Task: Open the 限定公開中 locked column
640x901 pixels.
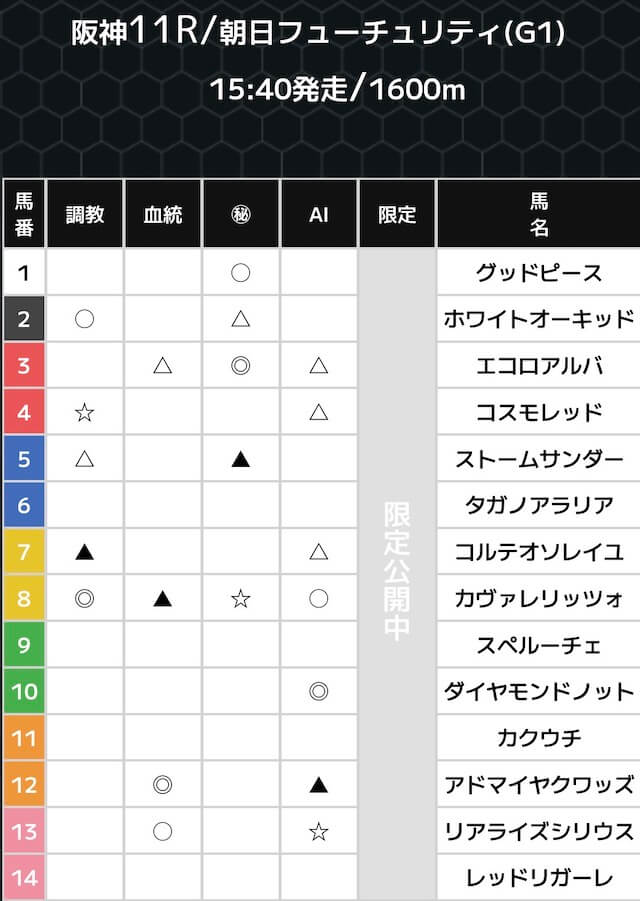Action: 397,570
